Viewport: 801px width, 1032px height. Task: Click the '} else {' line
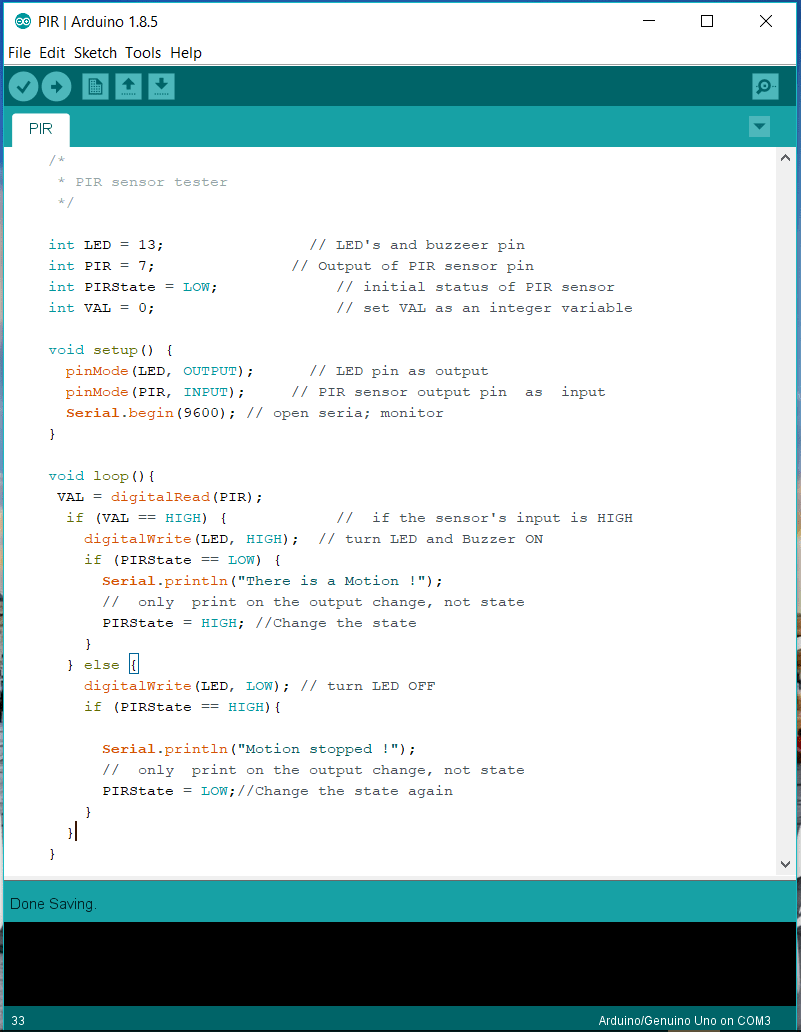tap(103, 665)
